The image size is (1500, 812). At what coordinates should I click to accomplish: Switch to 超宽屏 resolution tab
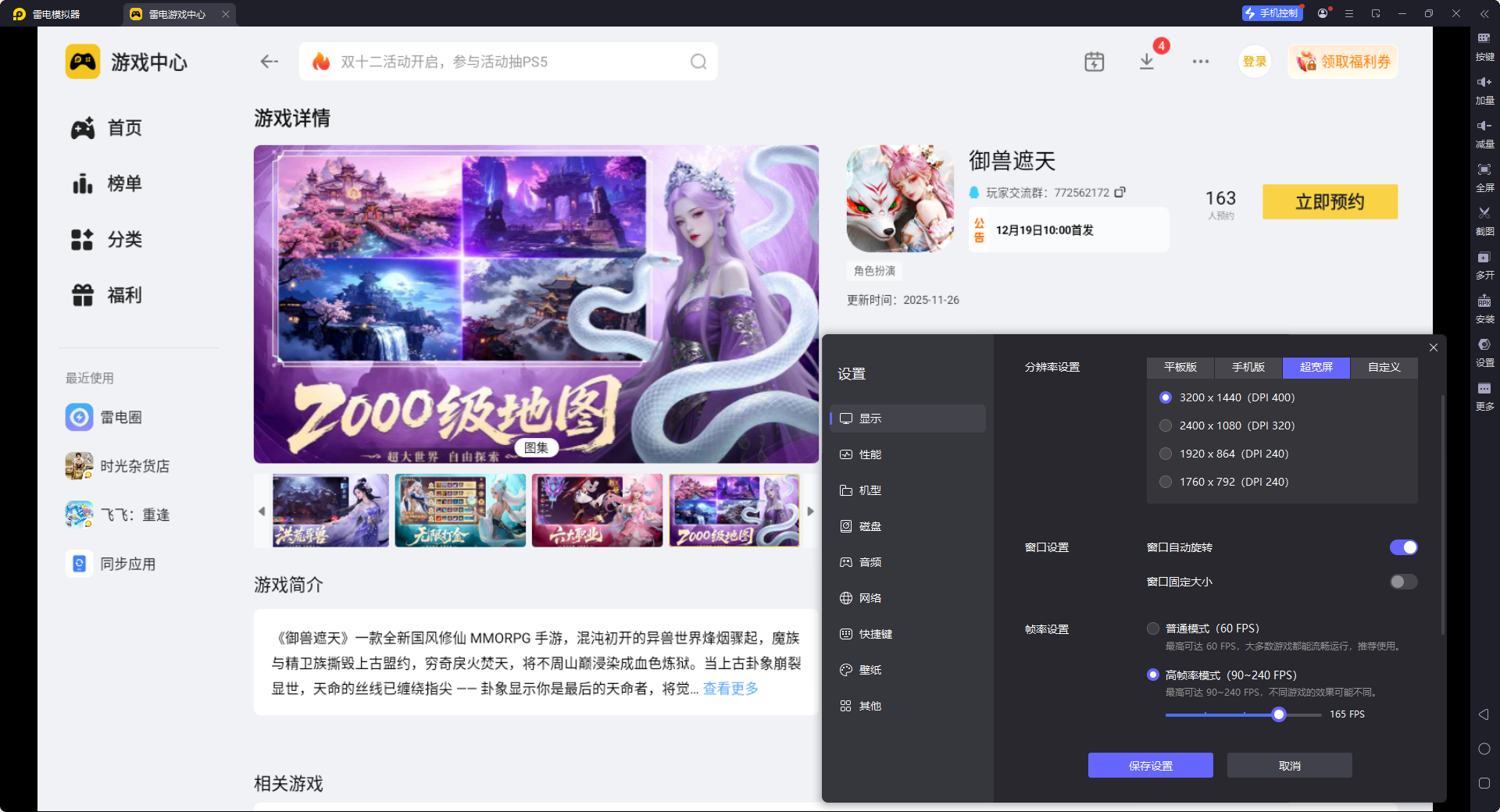(x=1316, y=367)
